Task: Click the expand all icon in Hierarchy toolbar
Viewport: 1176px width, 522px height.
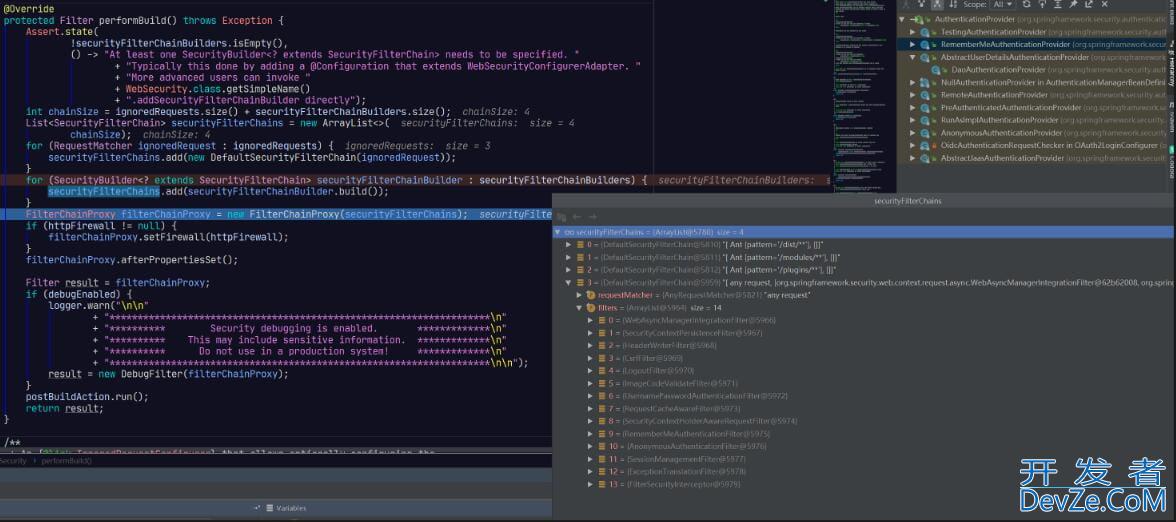Action: [1058, 4]
